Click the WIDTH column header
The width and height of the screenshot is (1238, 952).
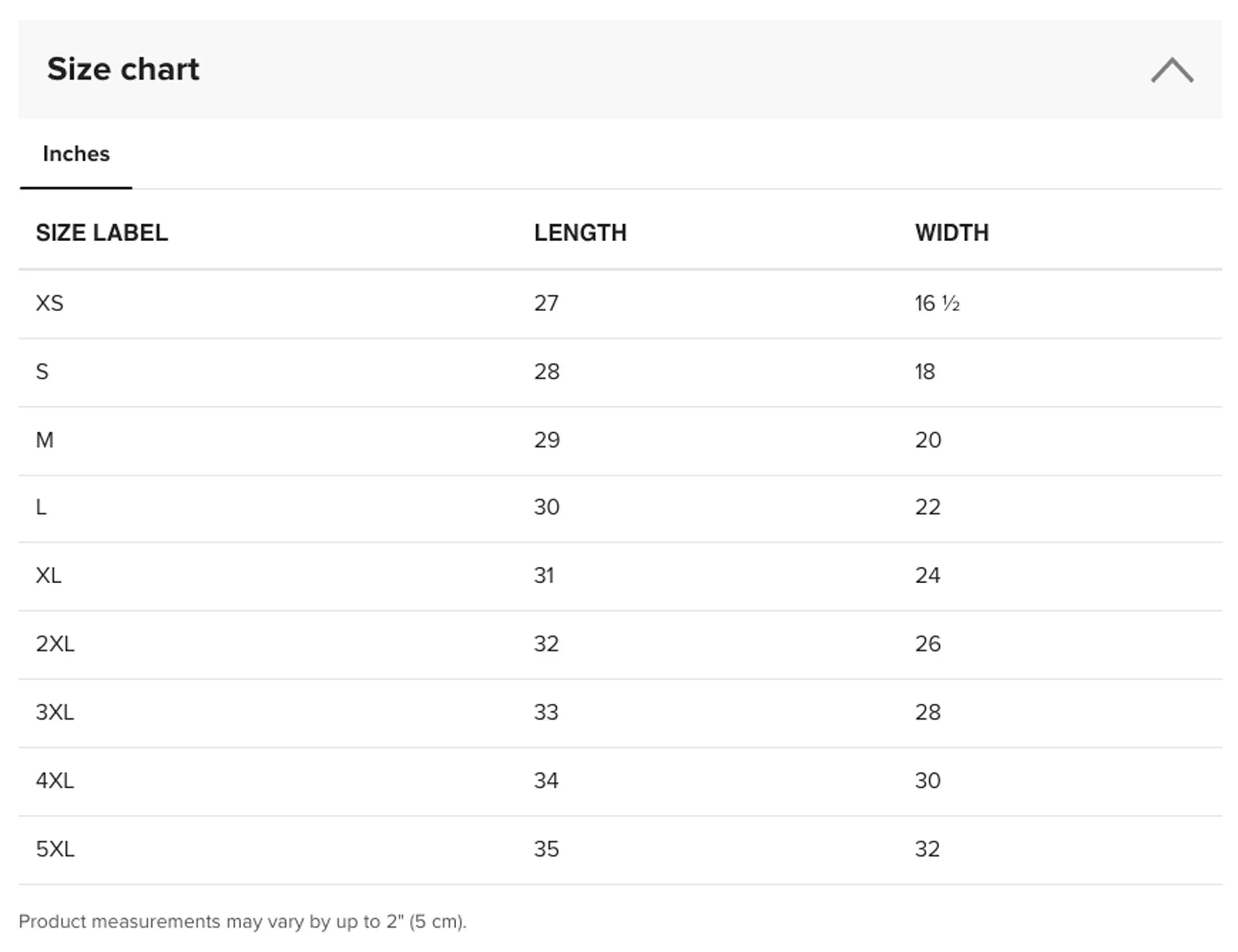click(951, 233)
